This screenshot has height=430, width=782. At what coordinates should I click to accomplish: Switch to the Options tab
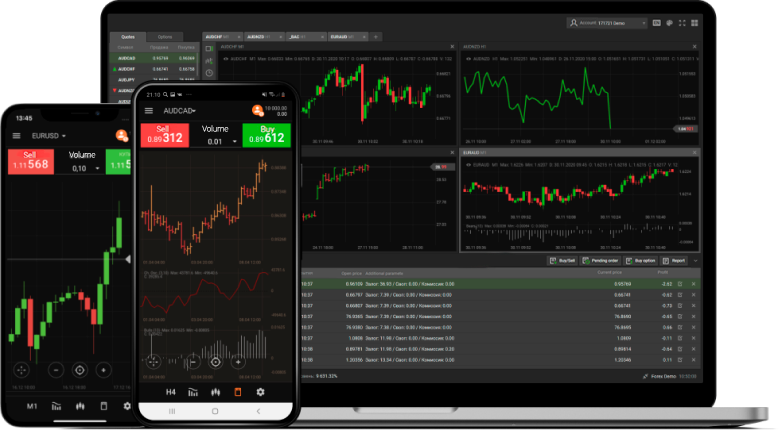[164, 37]
